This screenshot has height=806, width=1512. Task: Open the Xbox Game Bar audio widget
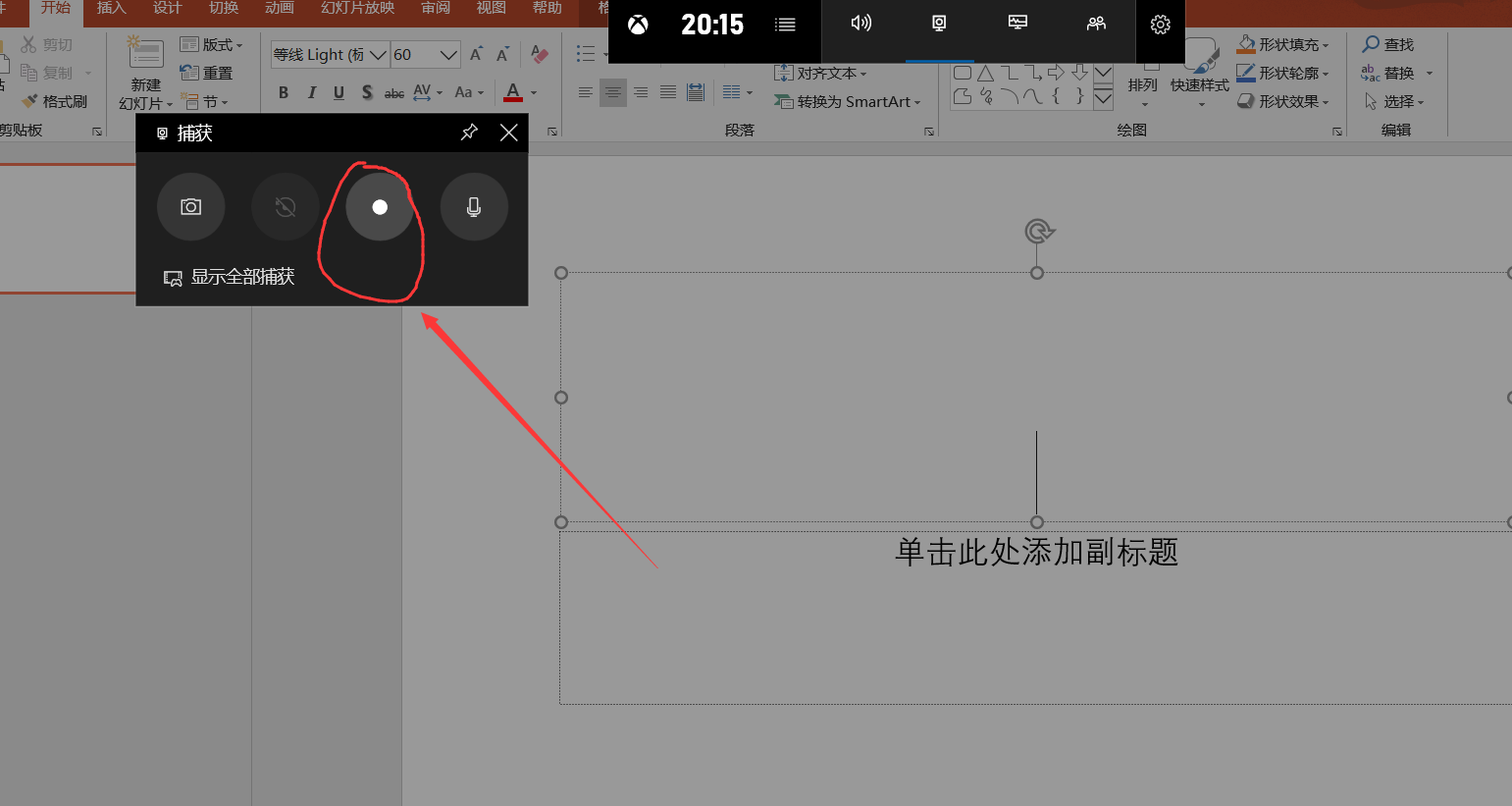click(860, 24)
